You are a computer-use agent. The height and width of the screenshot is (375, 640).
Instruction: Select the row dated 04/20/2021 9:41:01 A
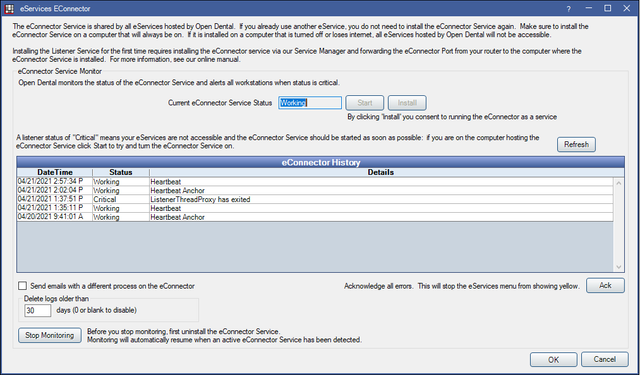315,217
